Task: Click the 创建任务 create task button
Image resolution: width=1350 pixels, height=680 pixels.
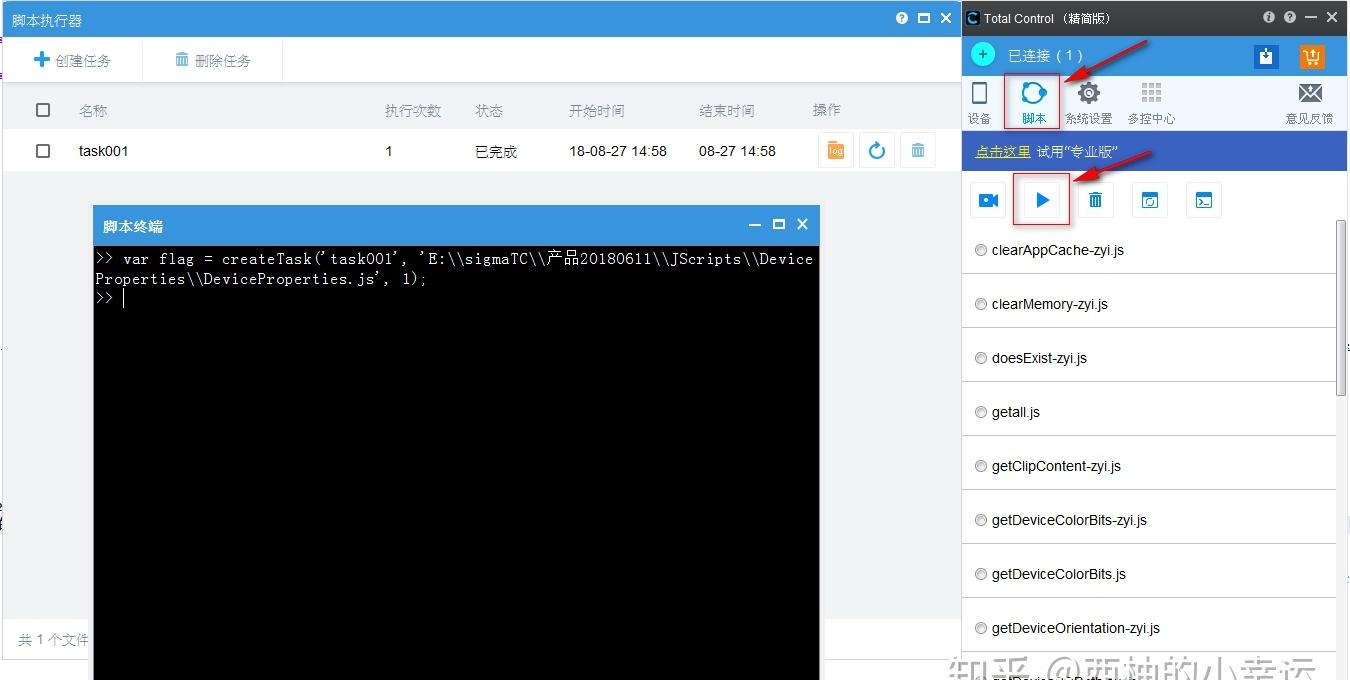Action: pyautogui.click(x=72, y=60)
